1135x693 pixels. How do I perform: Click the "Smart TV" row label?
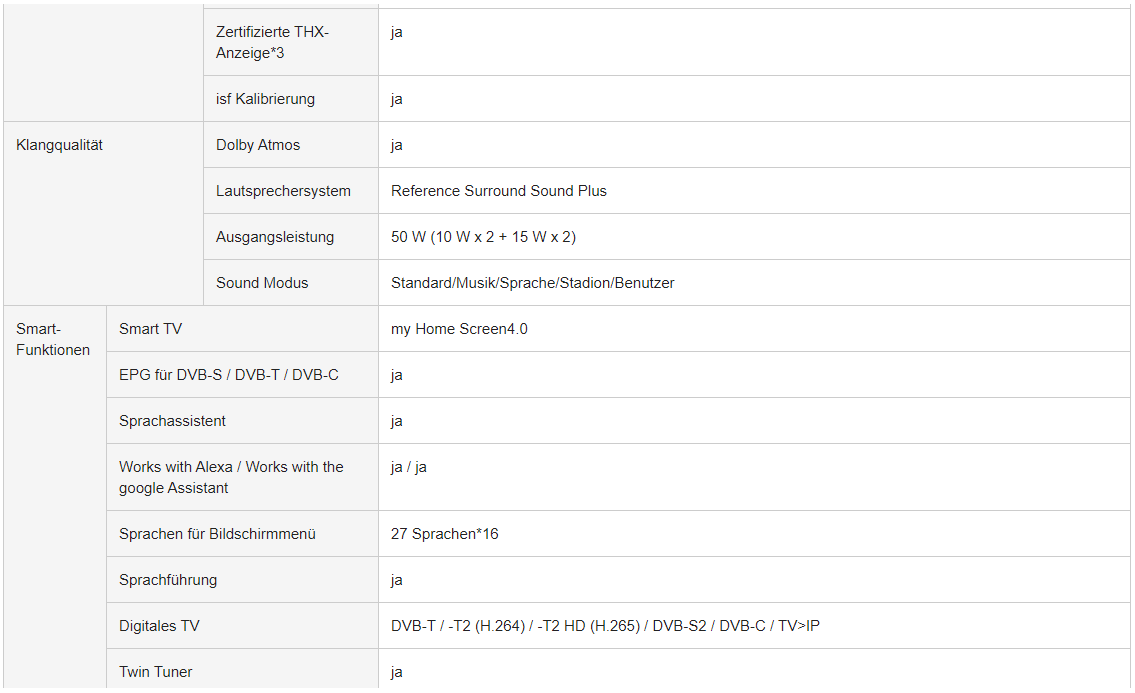pos(150,329)
